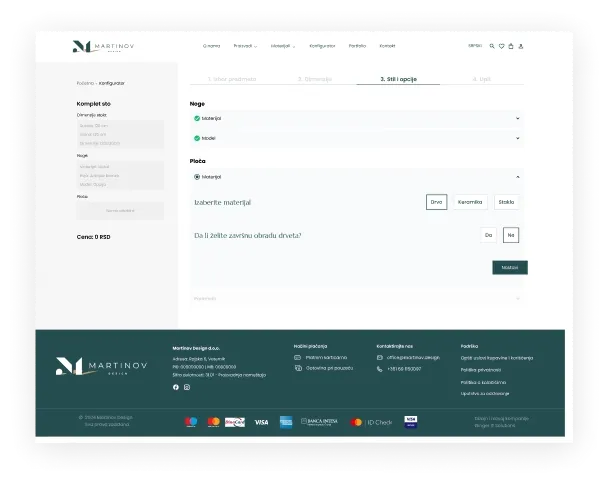Click the card payment icon in footer

[298, 358]
